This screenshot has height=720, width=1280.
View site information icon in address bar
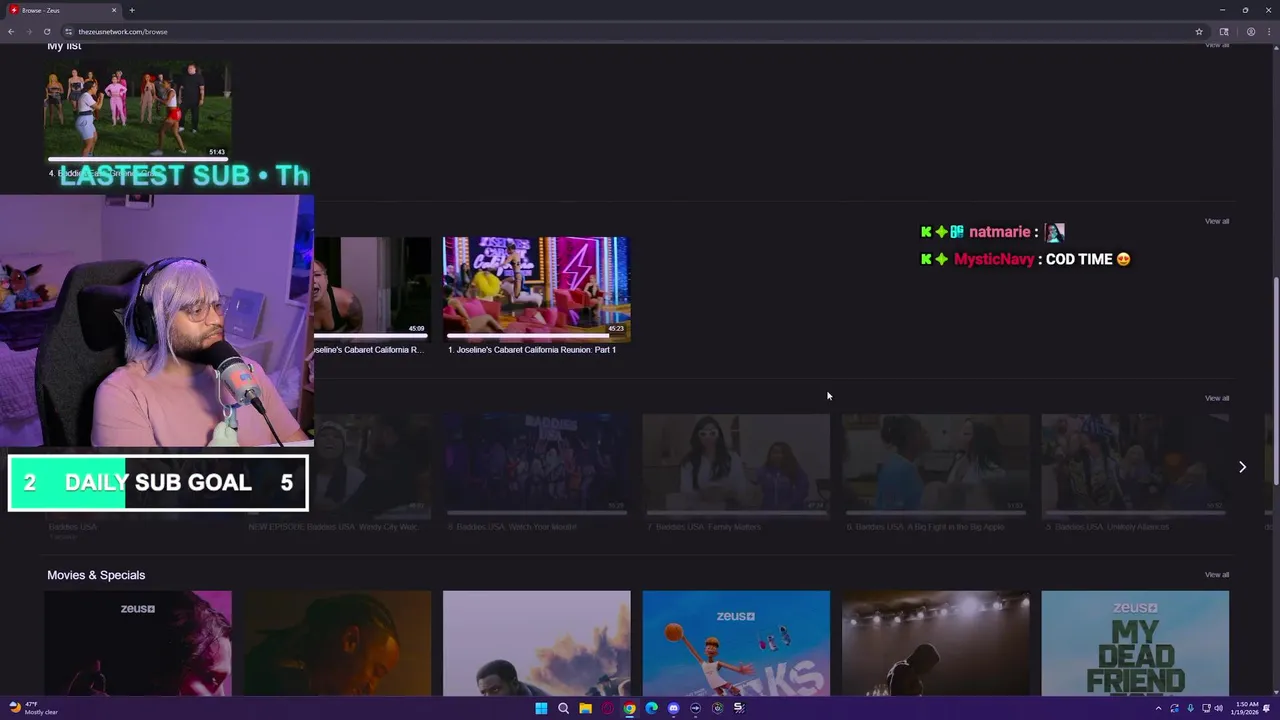pyautogui.click(x=68, y=31)
